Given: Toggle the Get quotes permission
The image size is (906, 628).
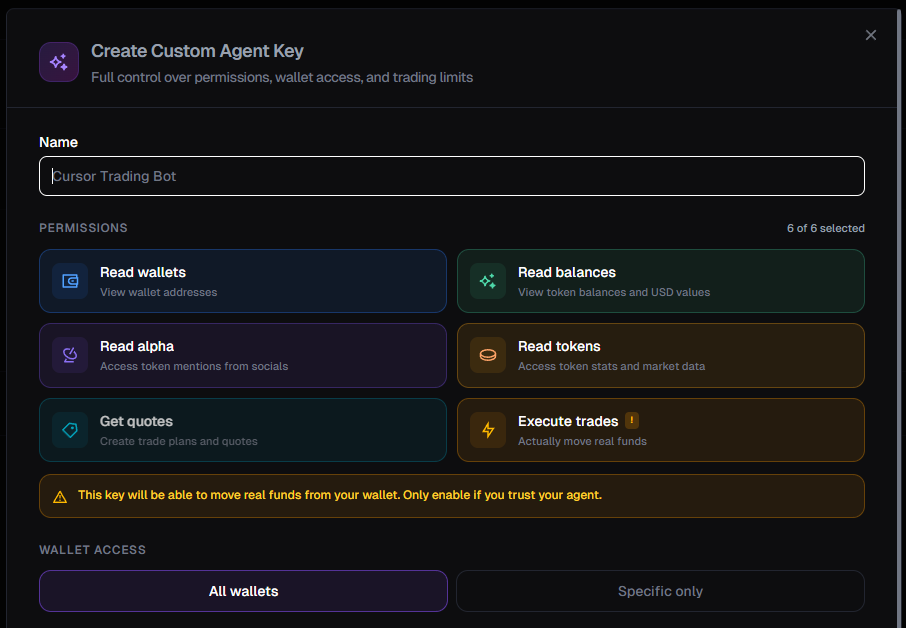Looking at the screenshot, I should tap(243, 430).
